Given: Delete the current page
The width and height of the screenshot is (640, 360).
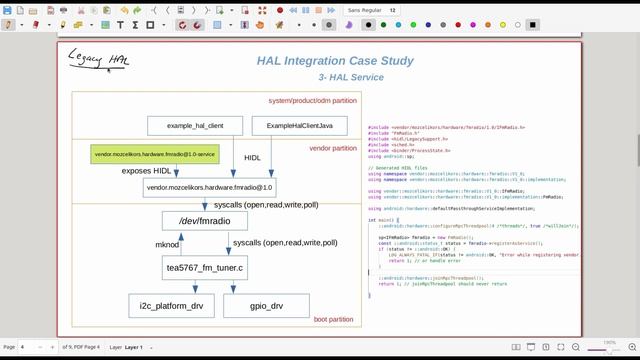Looking at the screenshot, I should 245,10.
